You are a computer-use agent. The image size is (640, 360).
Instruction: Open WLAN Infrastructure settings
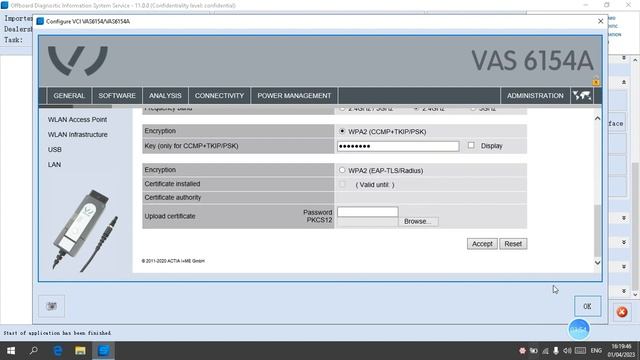click(78, 135)
